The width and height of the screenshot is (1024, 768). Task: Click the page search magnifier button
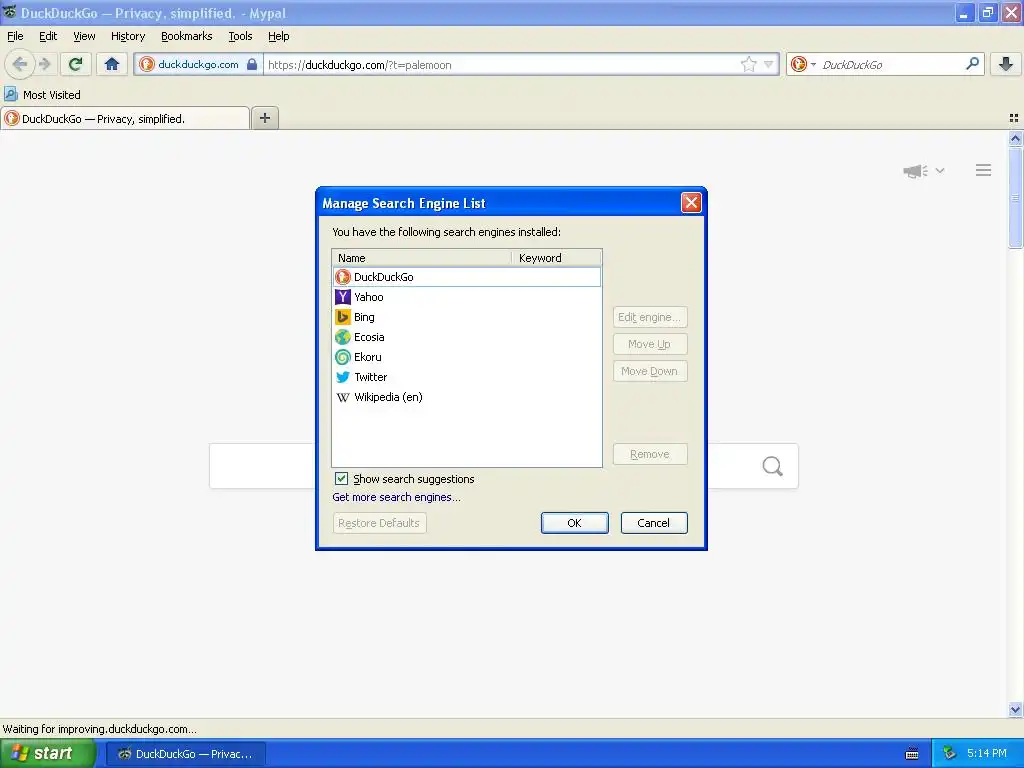coord(773,466)
